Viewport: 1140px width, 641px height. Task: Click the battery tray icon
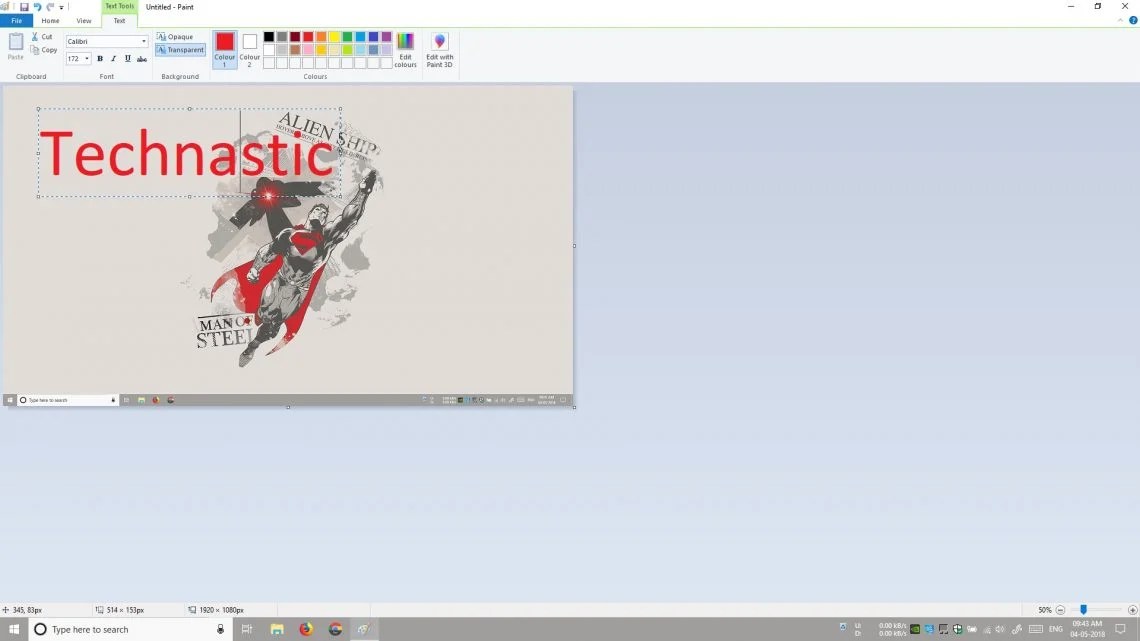[x=972, y=629]
